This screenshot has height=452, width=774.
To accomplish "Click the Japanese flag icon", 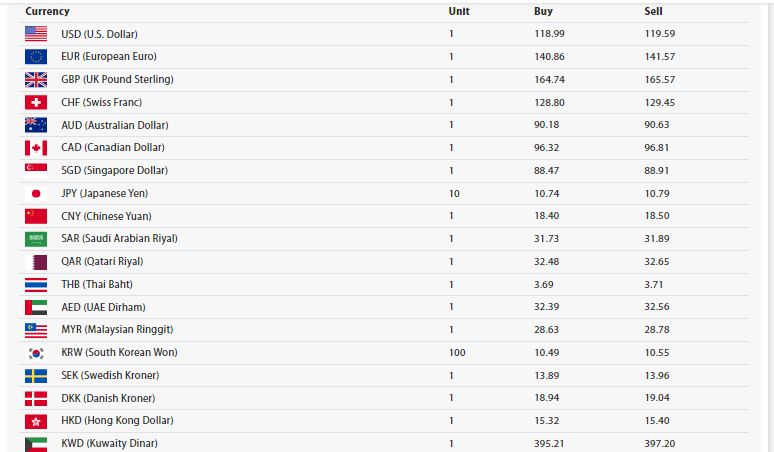I will click(x=36, y=193).
